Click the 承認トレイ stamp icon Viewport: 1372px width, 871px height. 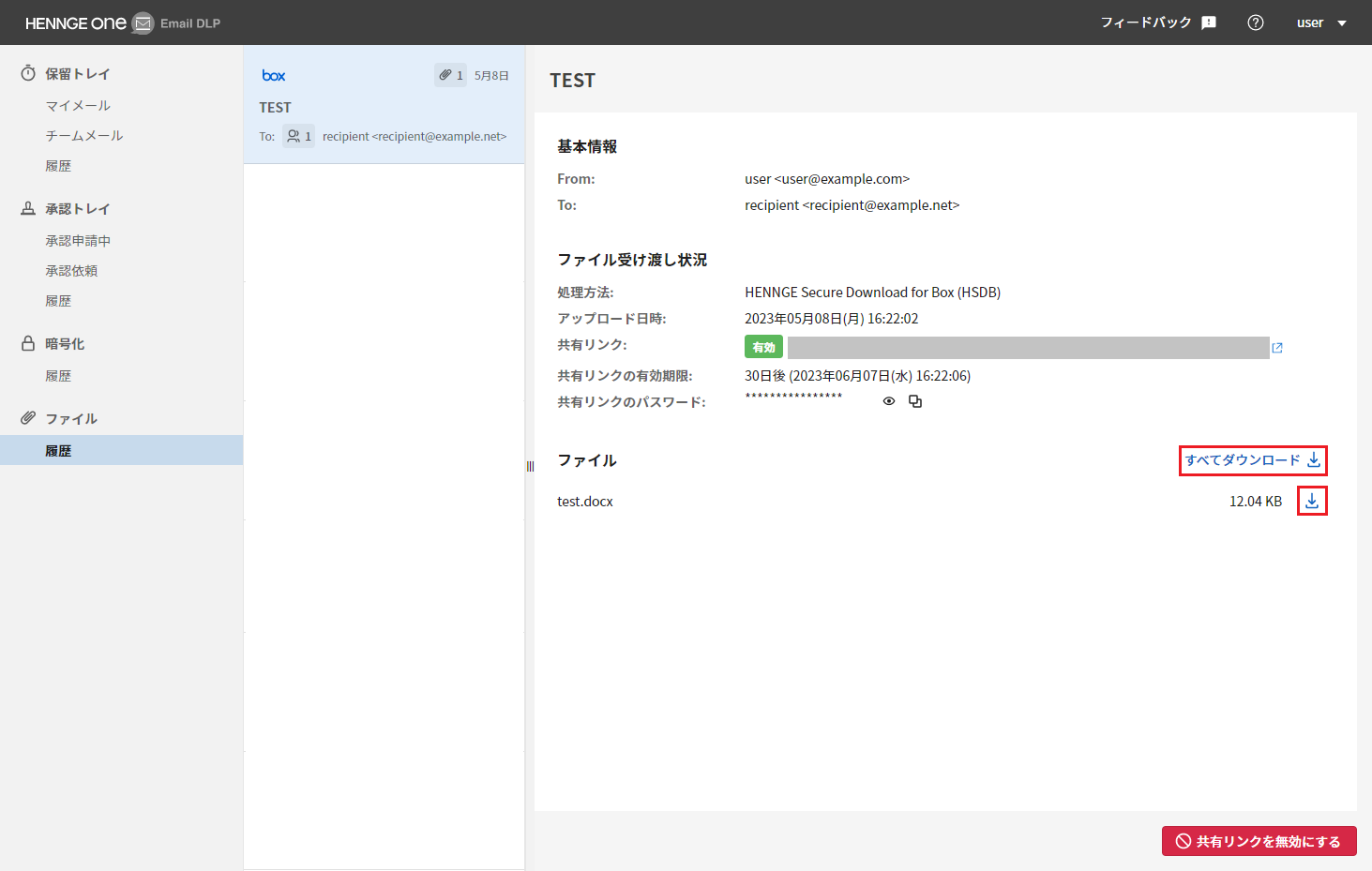coord(28,208)
